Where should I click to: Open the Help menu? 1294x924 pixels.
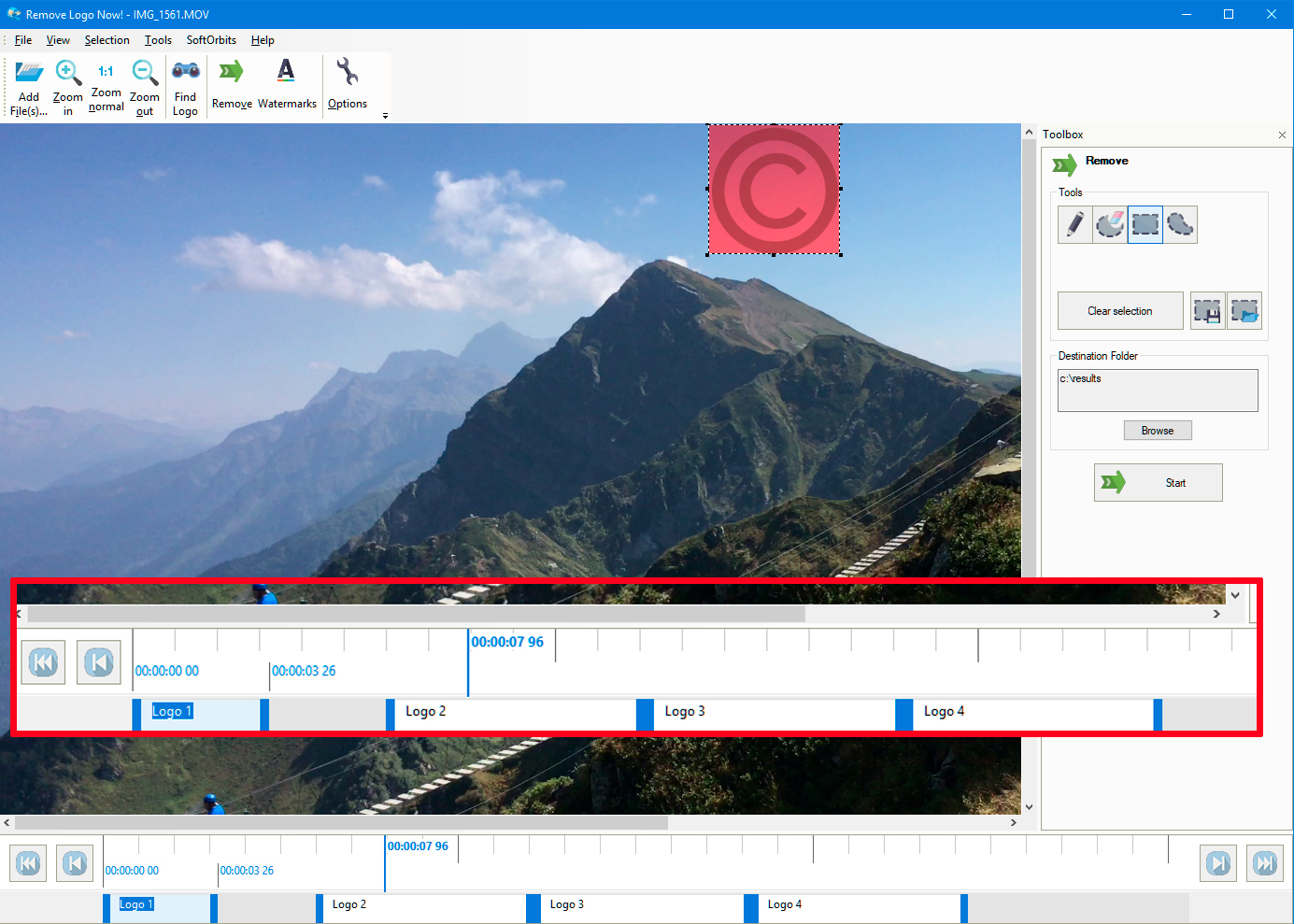pyautogui.click(x=263, y=40)
